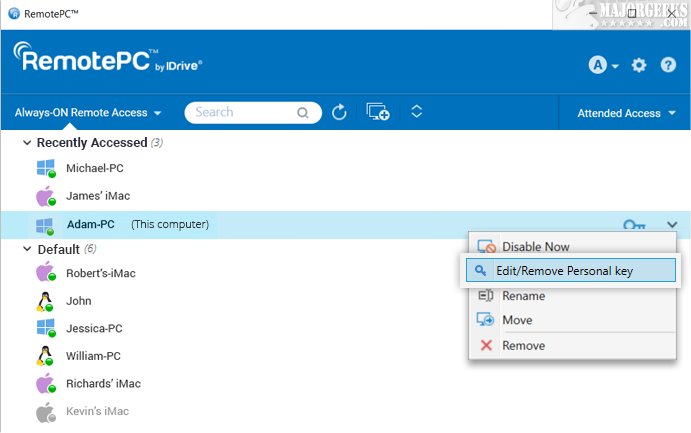Refresh the computer list

tap(339, 112)
